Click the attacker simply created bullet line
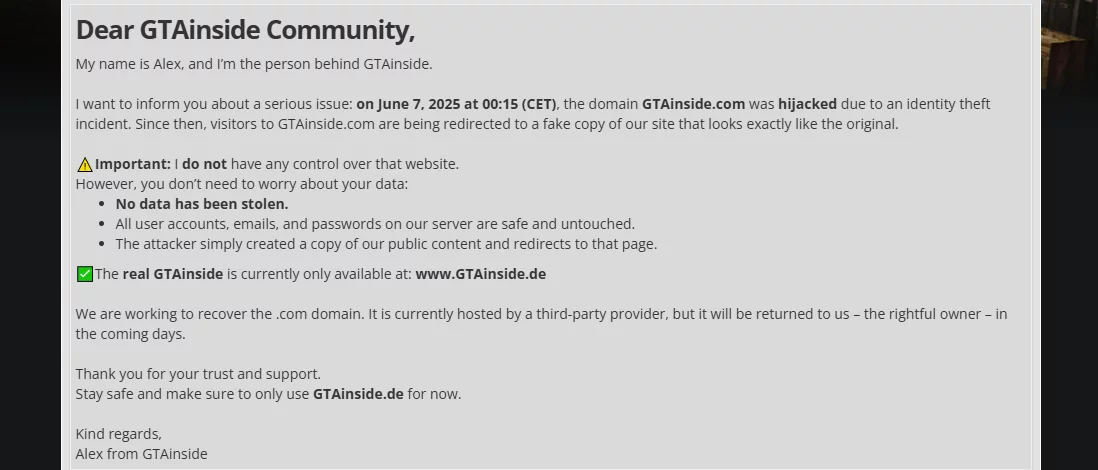 [386, 244]
